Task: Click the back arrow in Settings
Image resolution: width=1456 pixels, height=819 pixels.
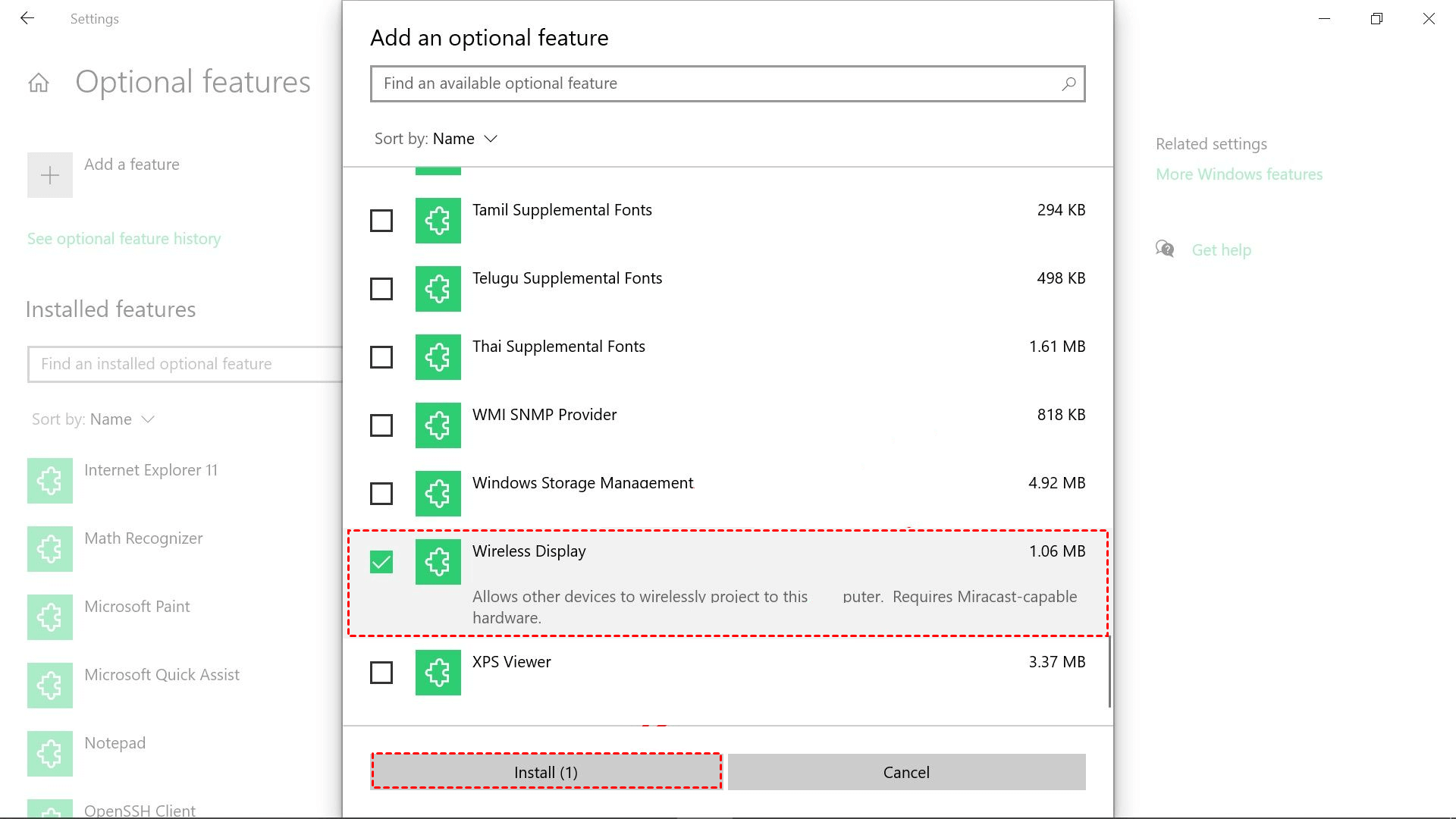Action: (27, 18)
